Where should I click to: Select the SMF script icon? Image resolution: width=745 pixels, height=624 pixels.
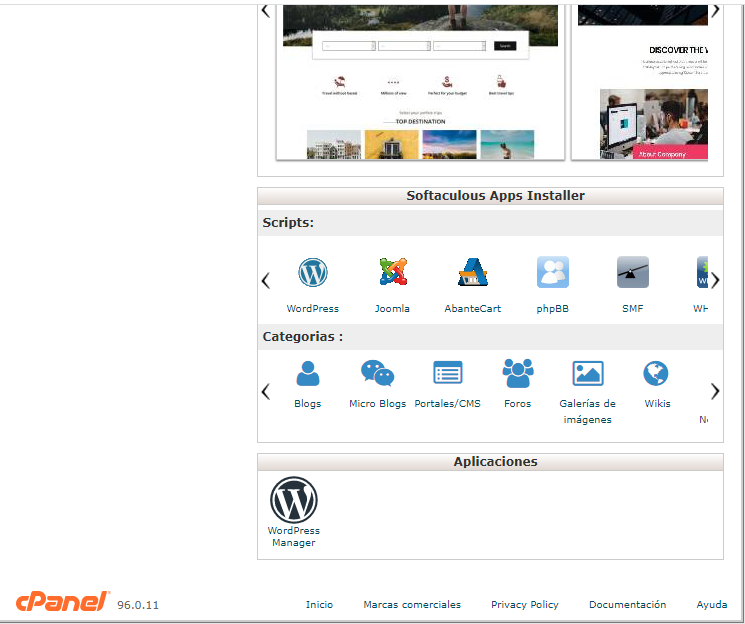(x=632, y=273)
